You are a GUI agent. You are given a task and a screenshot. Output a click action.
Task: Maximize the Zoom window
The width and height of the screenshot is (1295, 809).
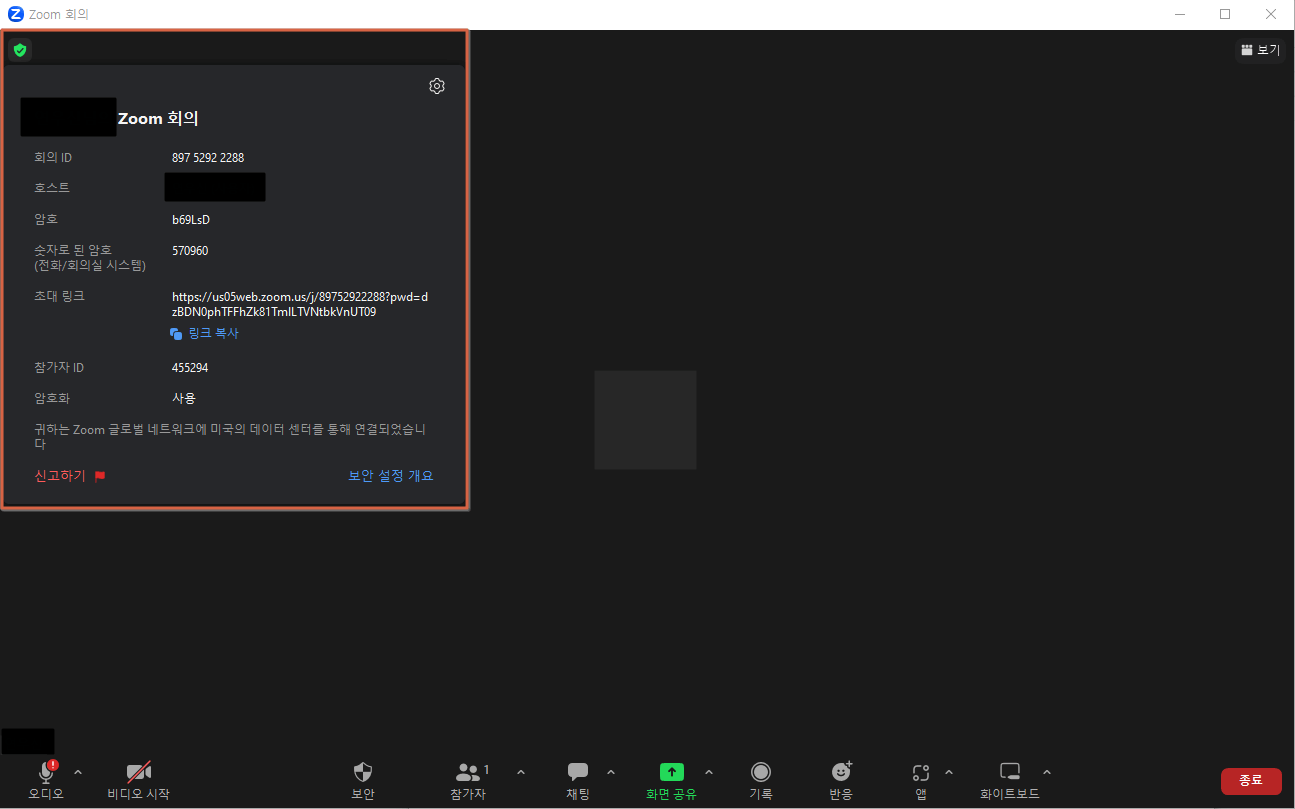pyautogui.click(x=1225, y=14)
